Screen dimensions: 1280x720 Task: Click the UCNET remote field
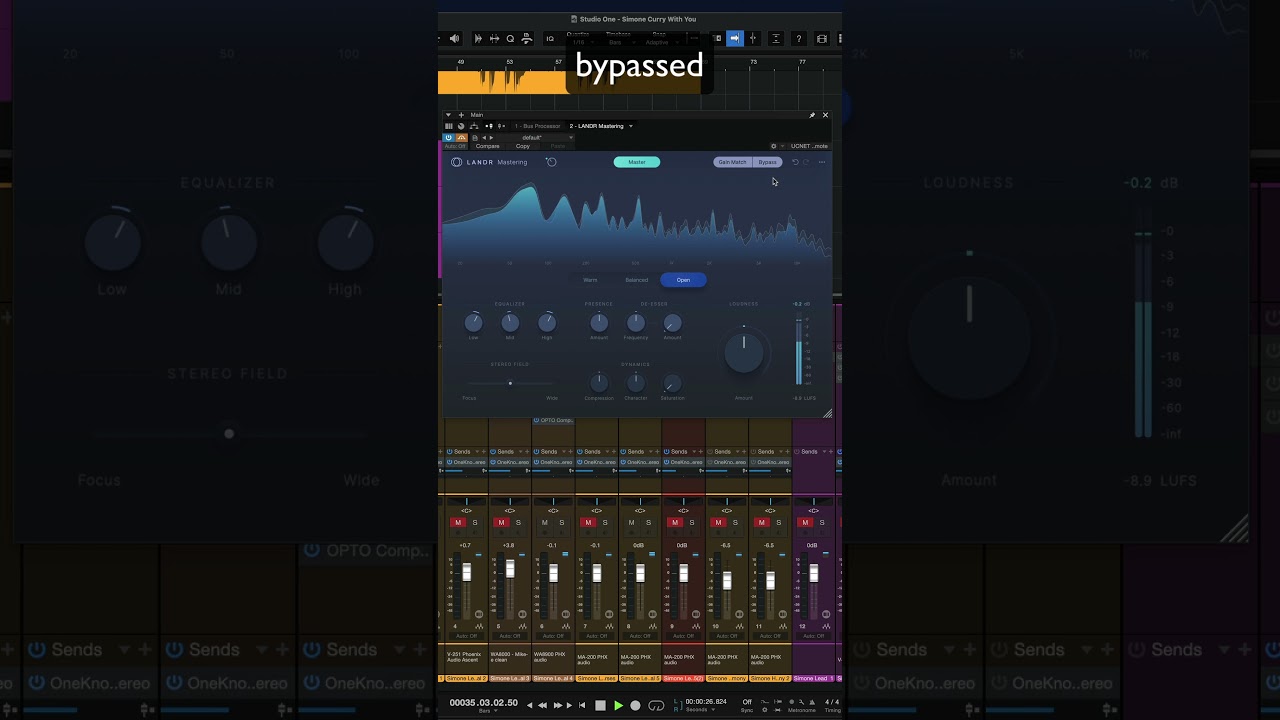click(809, 146)
